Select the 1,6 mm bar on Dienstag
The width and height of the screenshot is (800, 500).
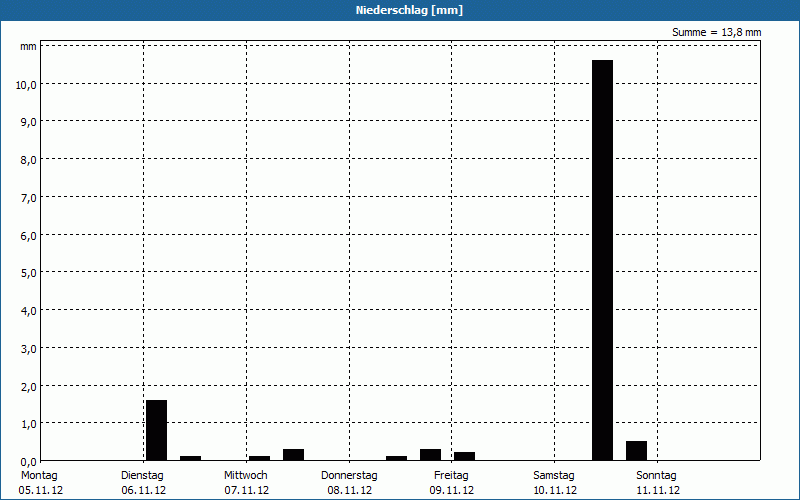156,430
